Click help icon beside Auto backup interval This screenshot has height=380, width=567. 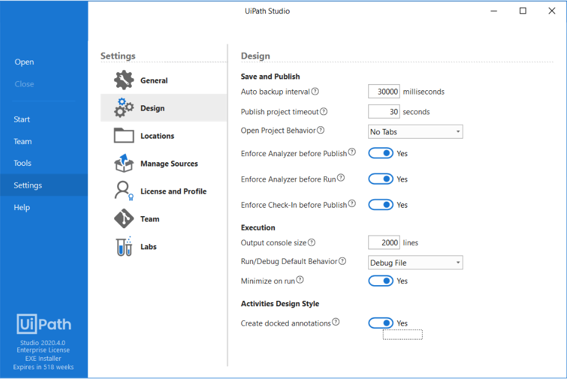click(315, 91)
